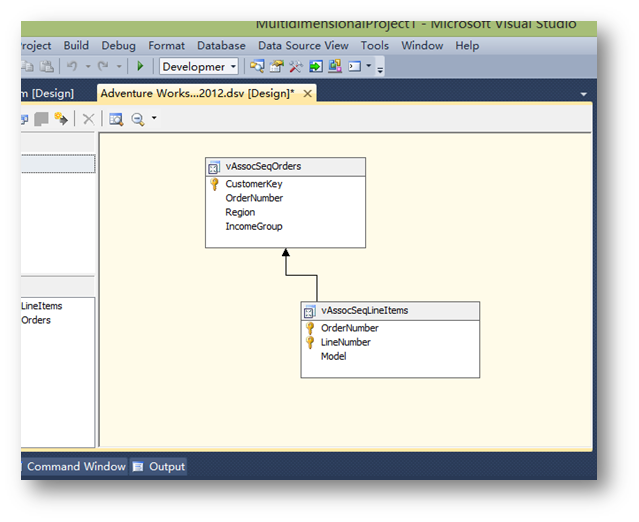
Task: Click the New Named Query gray icon
Action: [x=41, y=119]
